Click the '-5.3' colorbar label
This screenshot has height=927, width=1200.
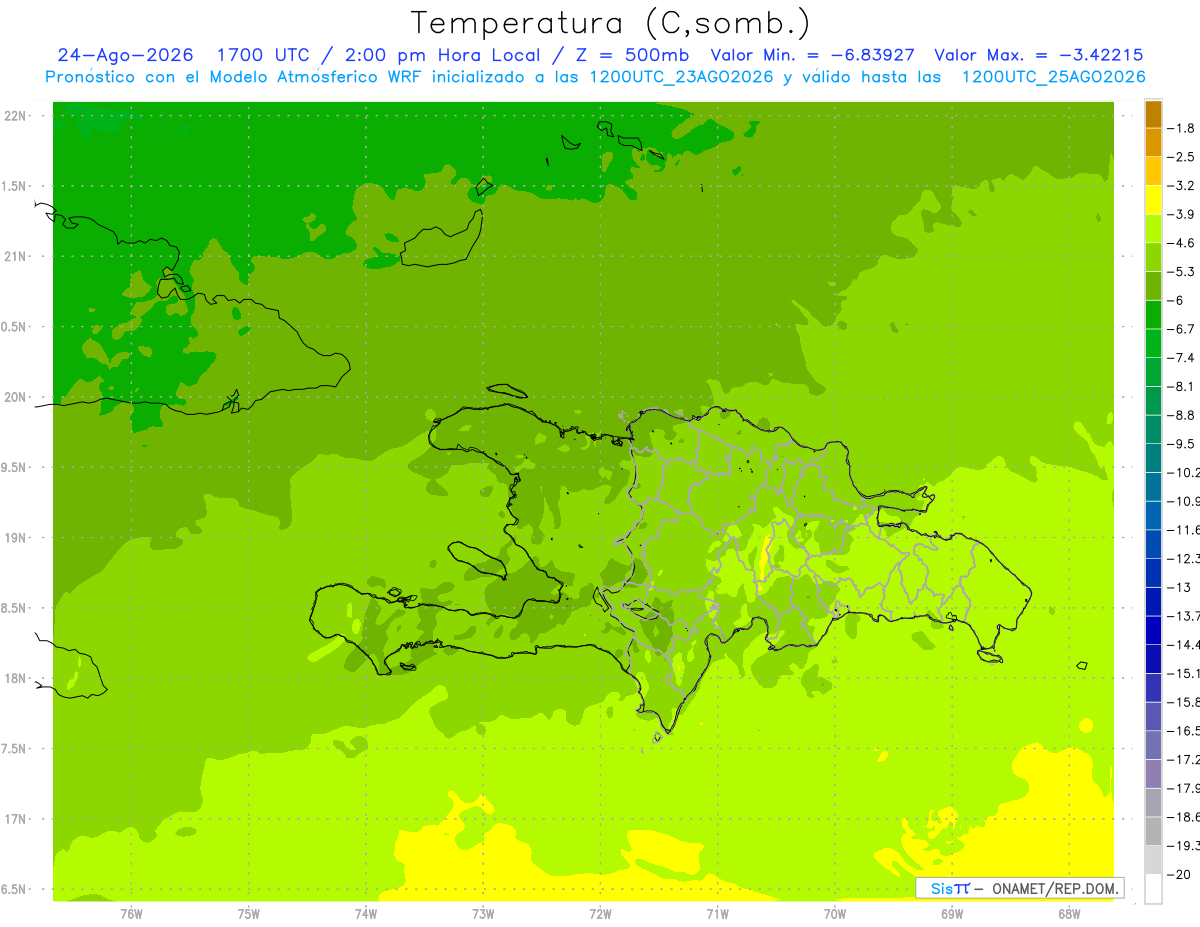point(1181,272)
